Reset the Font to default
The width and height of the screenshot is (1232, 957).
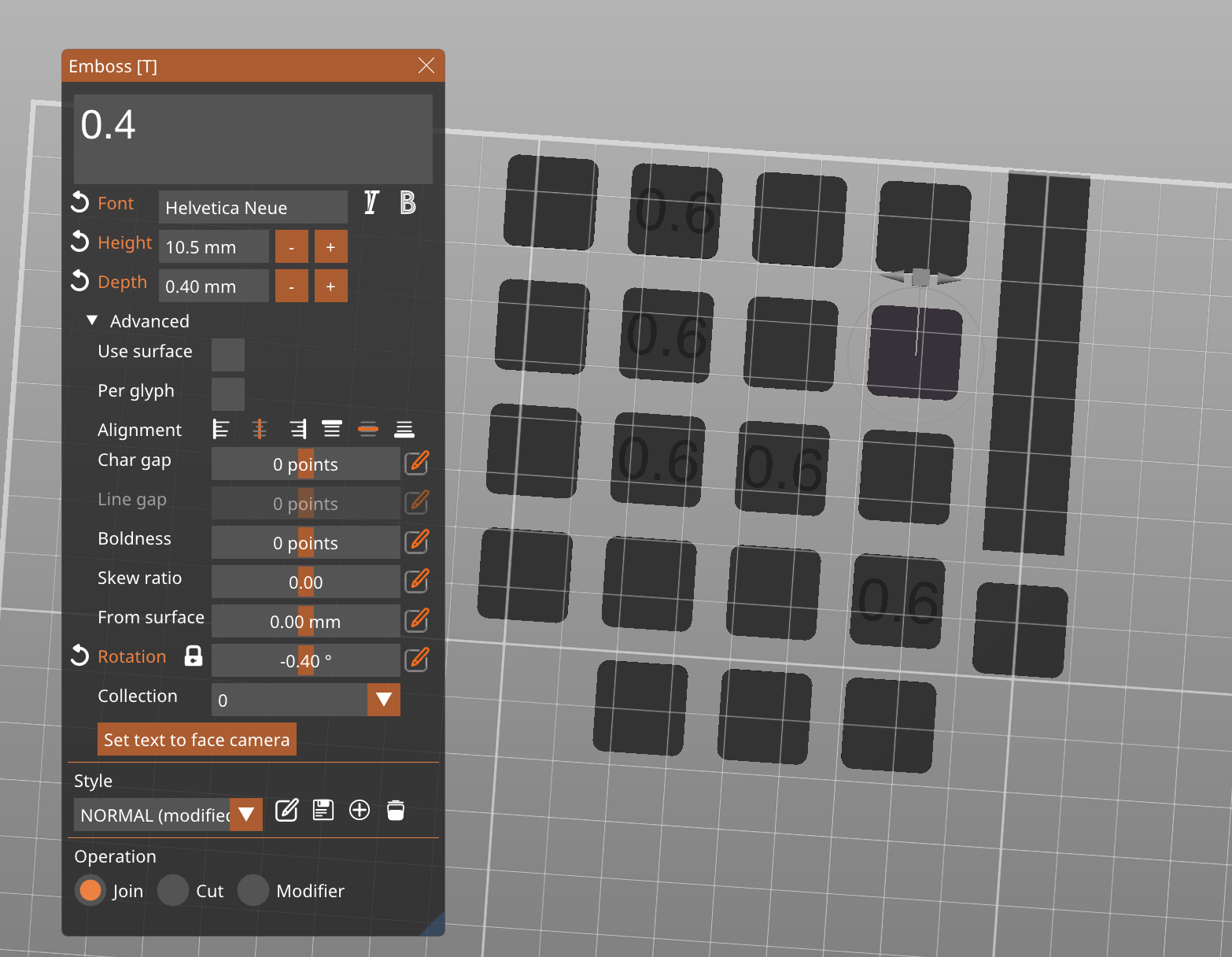pyautogui.click(x=79, y=202)
